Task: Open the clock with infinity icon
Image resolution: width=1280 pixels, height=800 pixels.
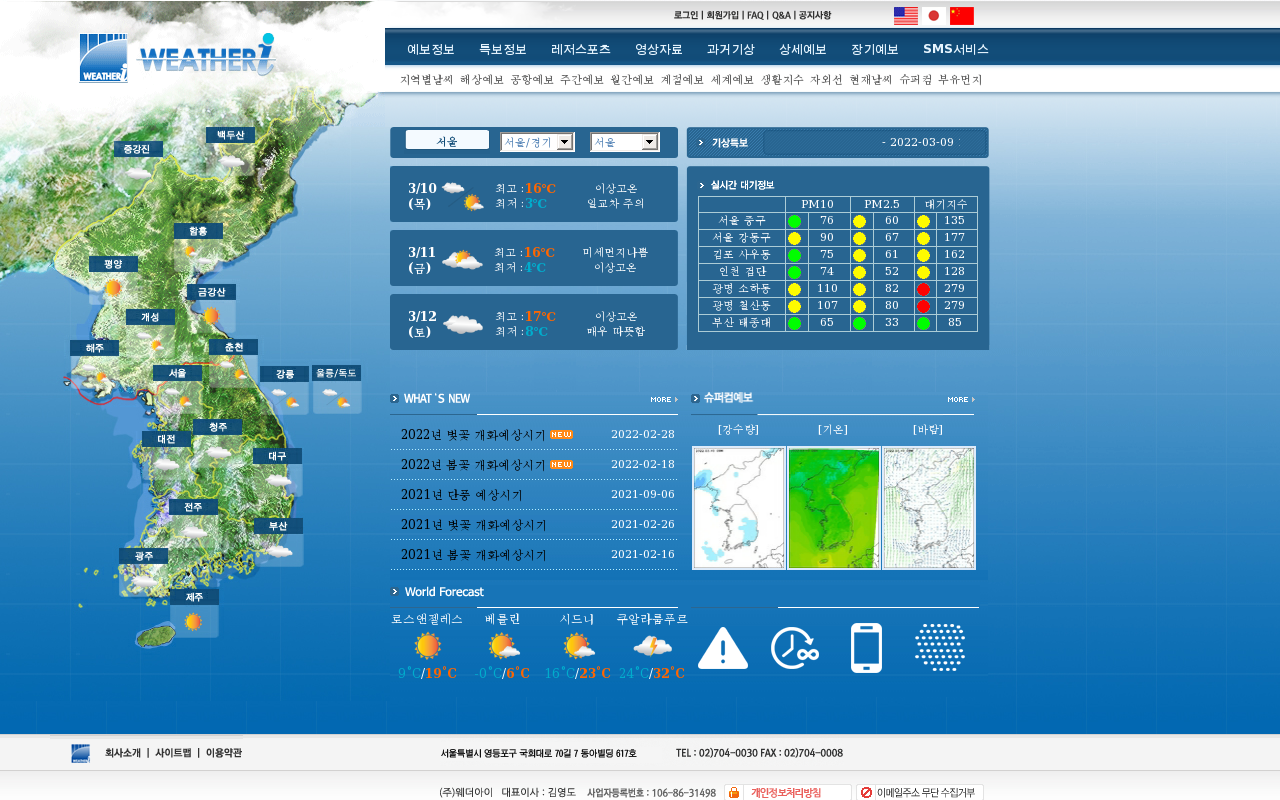Action: coord(794,648)
